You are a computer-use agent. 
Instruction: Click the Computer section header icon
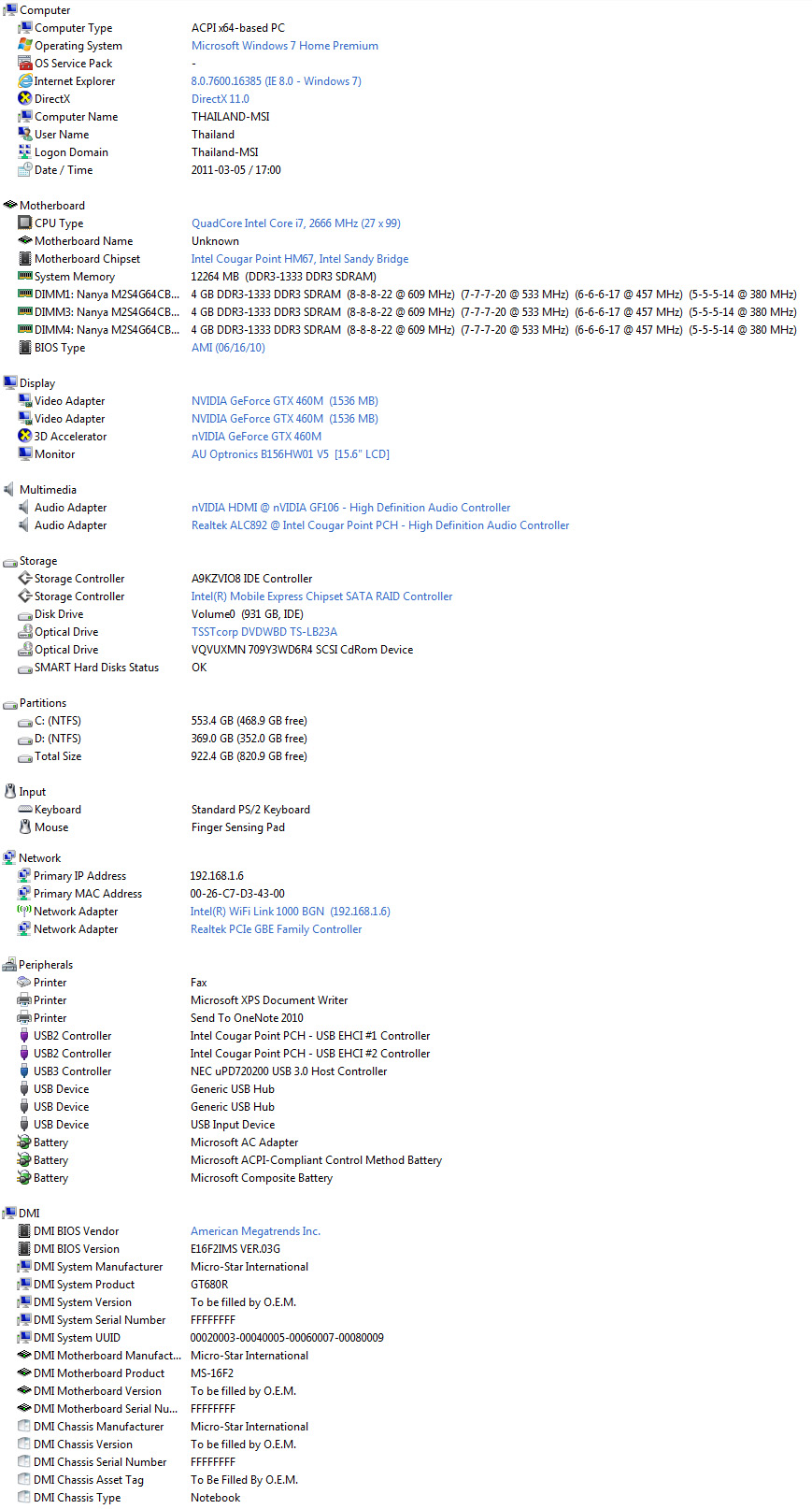tap(10, 10)
